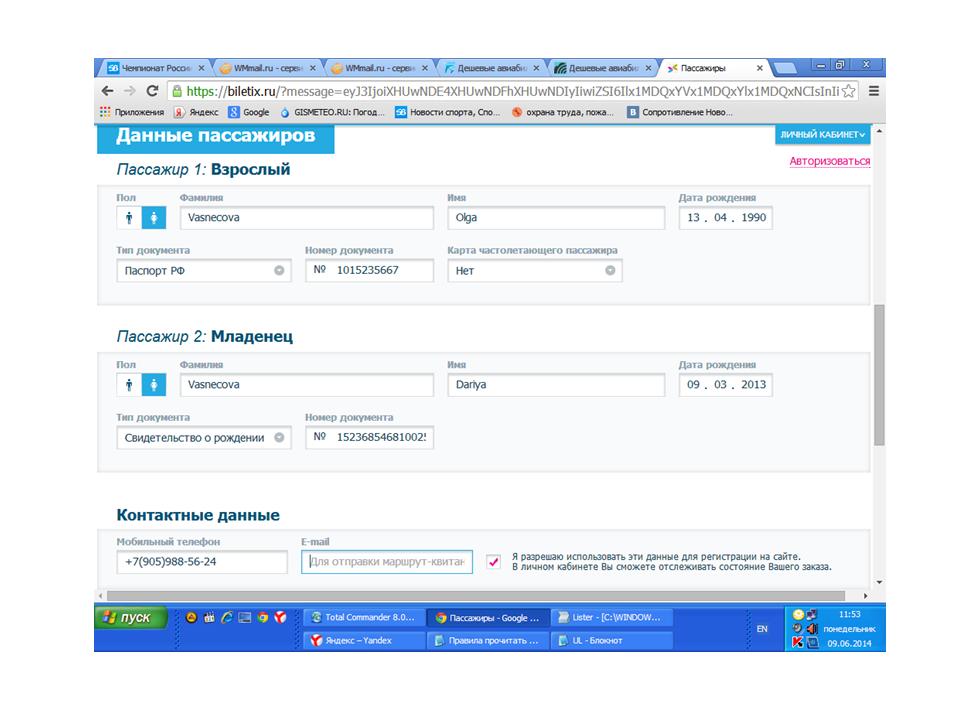
Task: Bookmark this page with the star icon
Action: (849, 91)
